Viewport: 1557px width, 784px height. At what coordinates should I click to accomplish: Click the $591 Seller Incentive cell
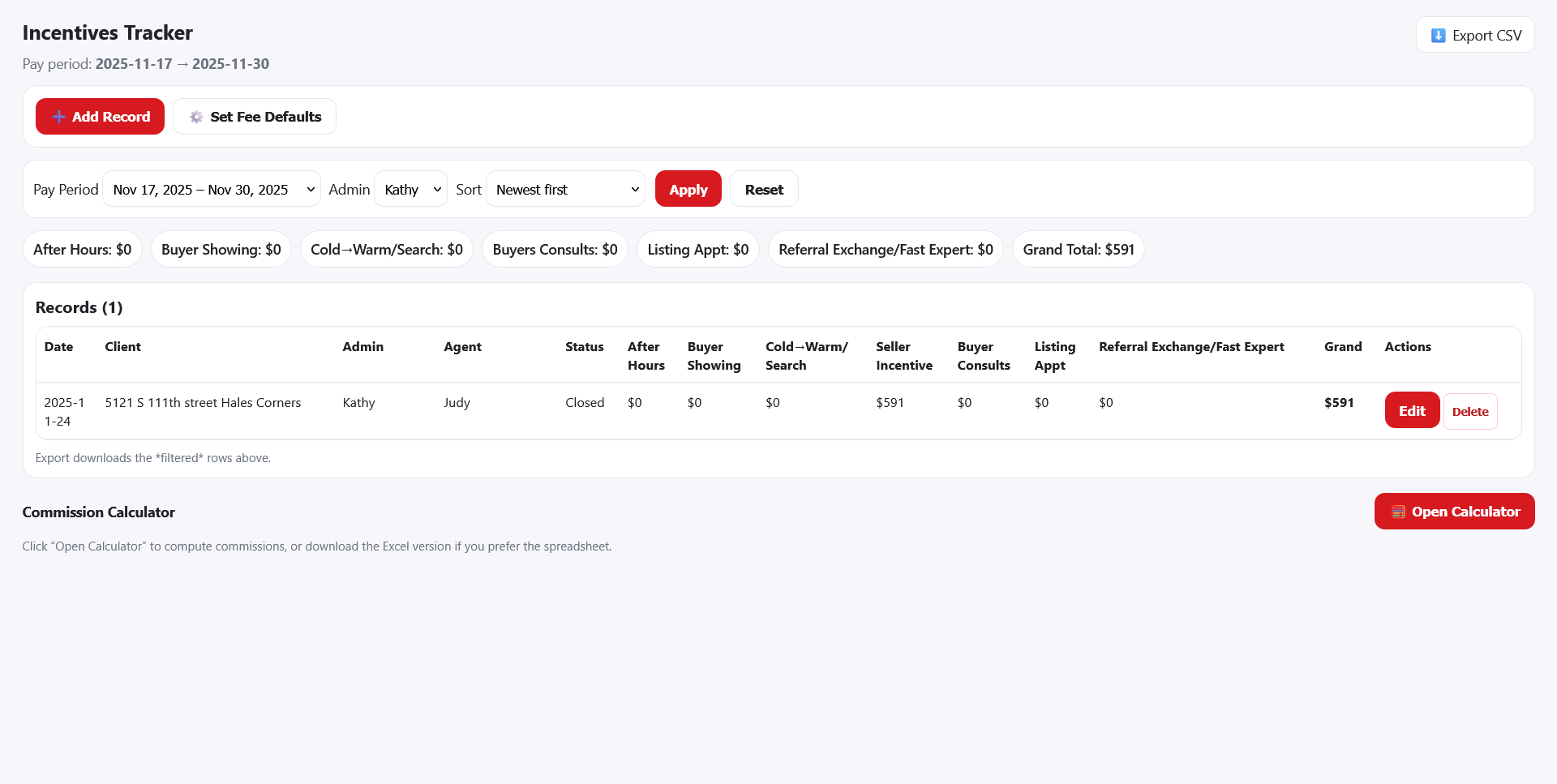[x=890, y=402]
